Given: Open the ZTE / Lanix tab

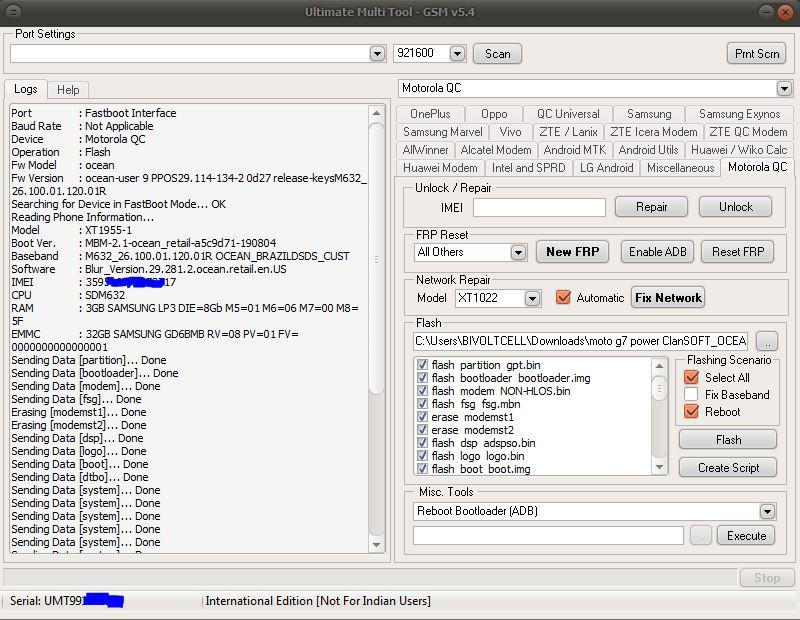Looking at the screenshot, I should pyautogui.click(x=568, y=132).
